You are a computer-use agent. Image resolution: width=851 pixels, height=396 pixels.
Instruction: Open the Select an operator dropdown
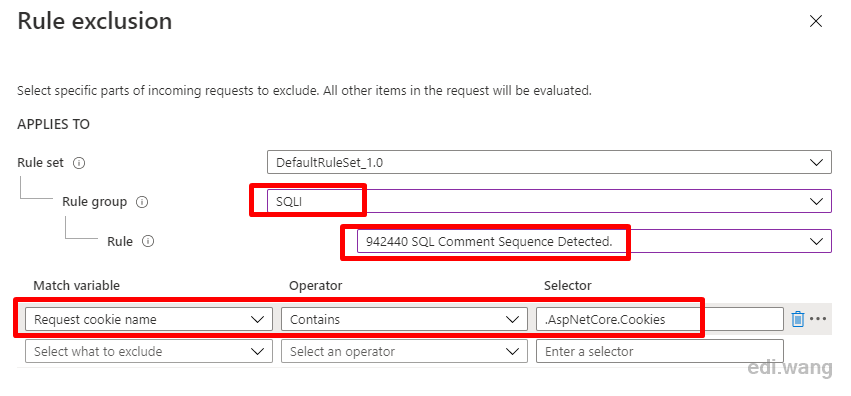(404, 352)
